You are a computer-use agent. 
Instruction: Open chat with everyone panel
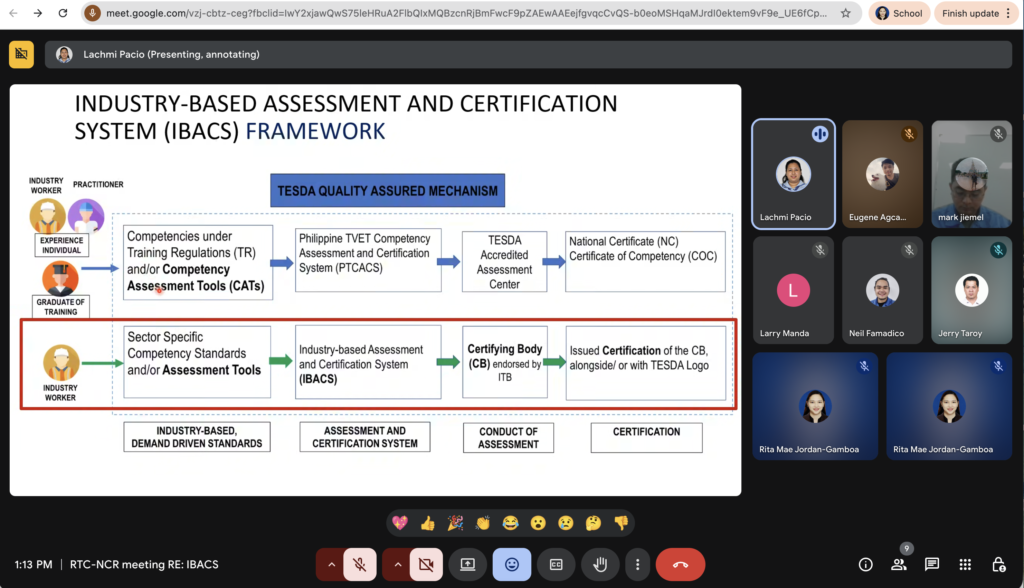coord(932,564)
